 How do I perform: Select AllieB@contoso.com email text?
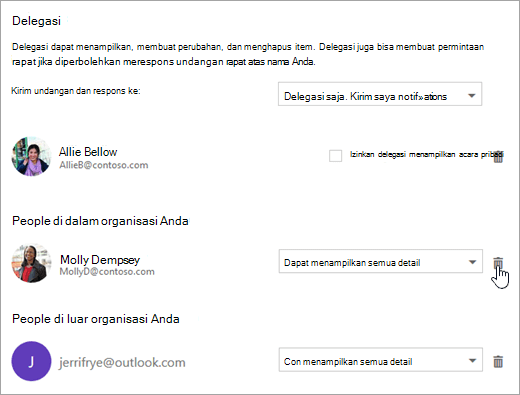[x=104, y=165]
